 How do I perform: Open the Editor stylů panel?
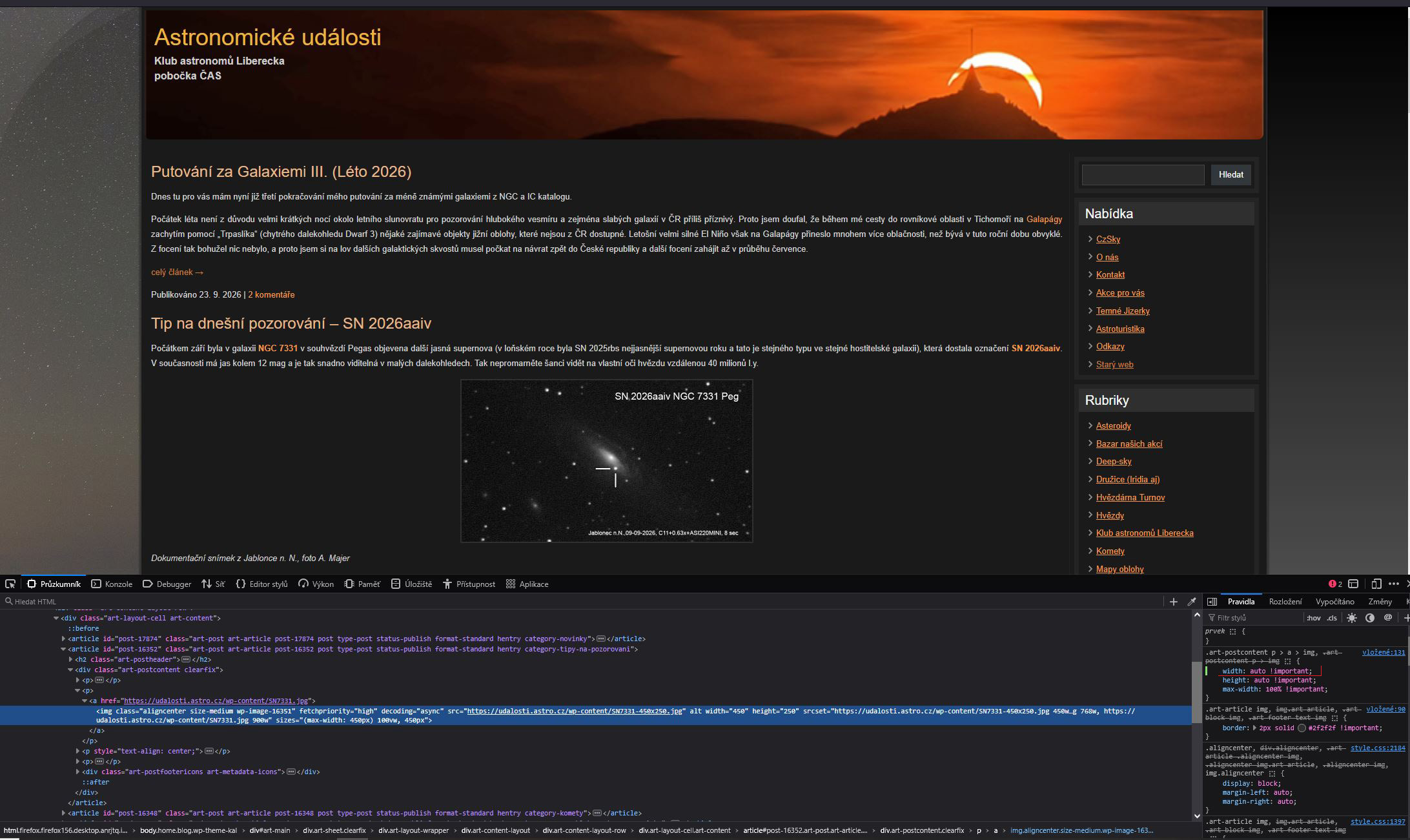point(261,584)
